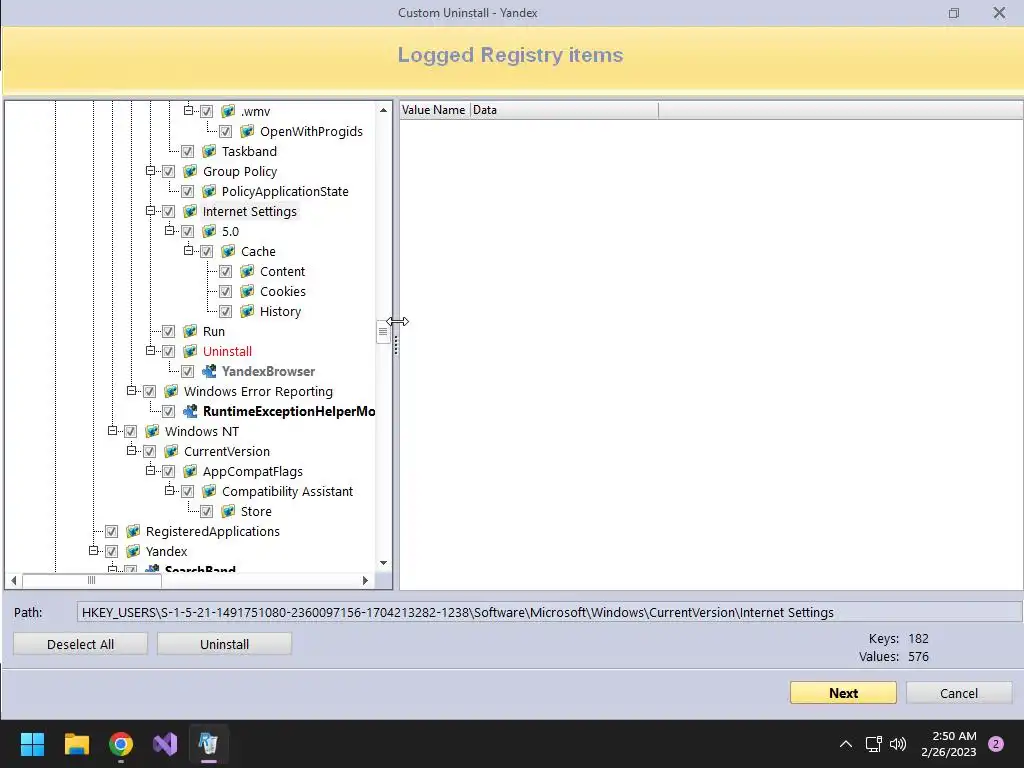
Task: Click the Taskband registry key icon
Action: point(209,152)
